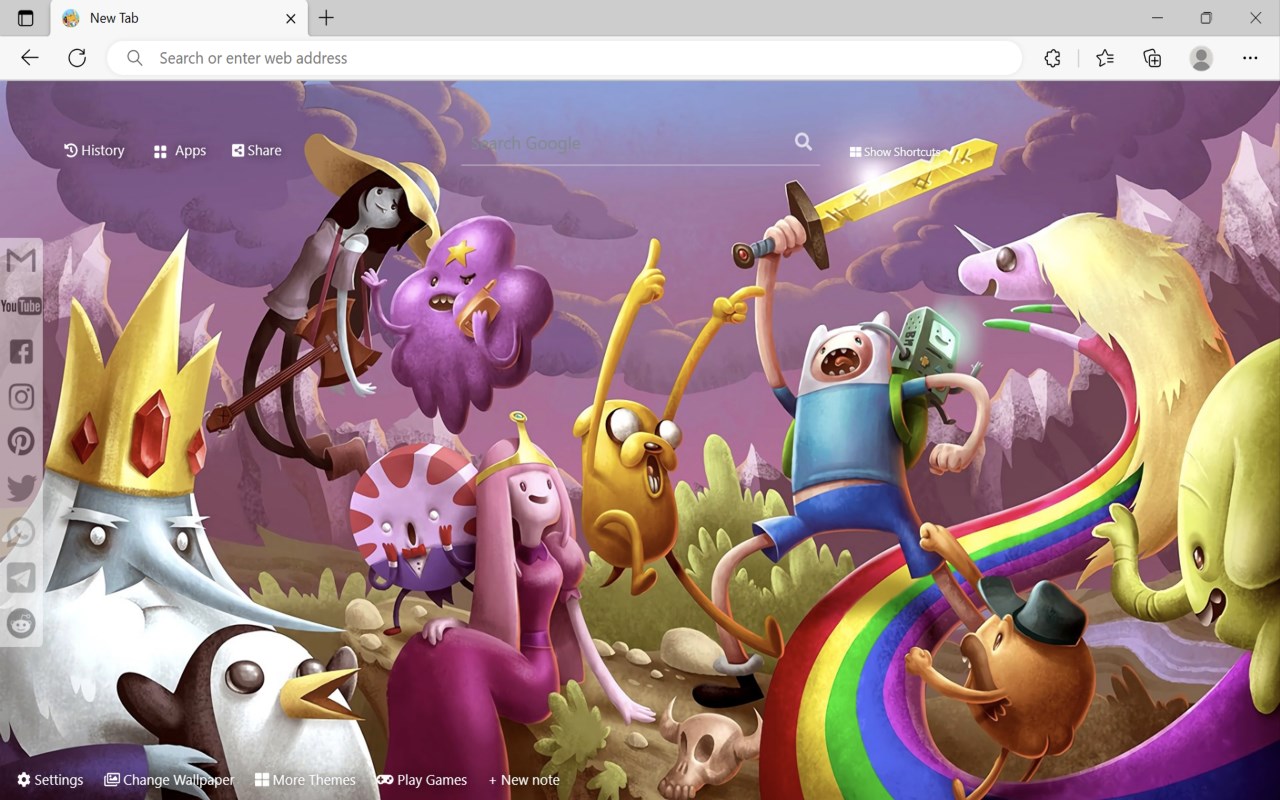Screen dimensions: 1280x800
Task: Open the Telegram sidebar shortcut
Action: [x=21, y=577]
